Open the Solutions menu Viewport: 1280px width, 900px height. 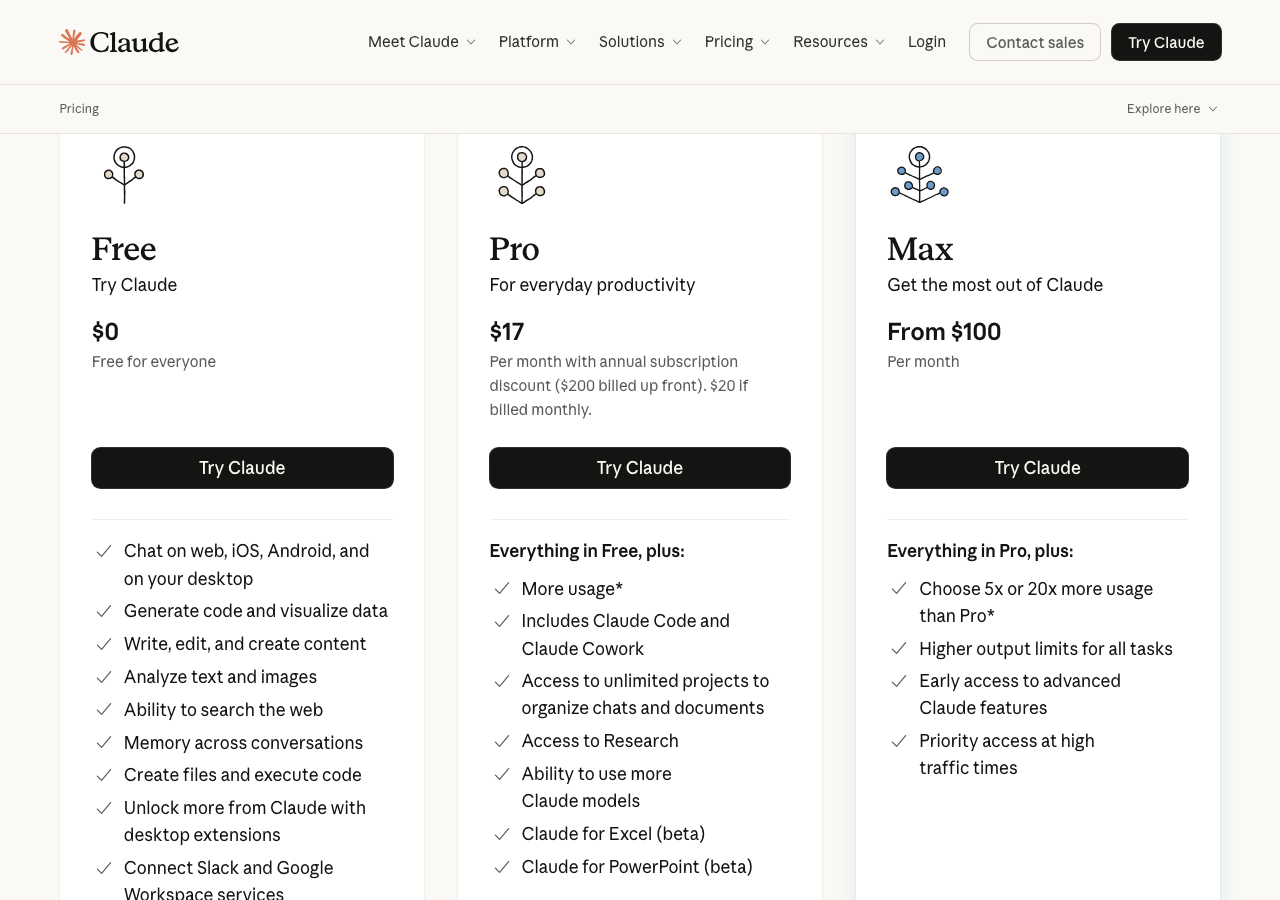click(640, 42)
